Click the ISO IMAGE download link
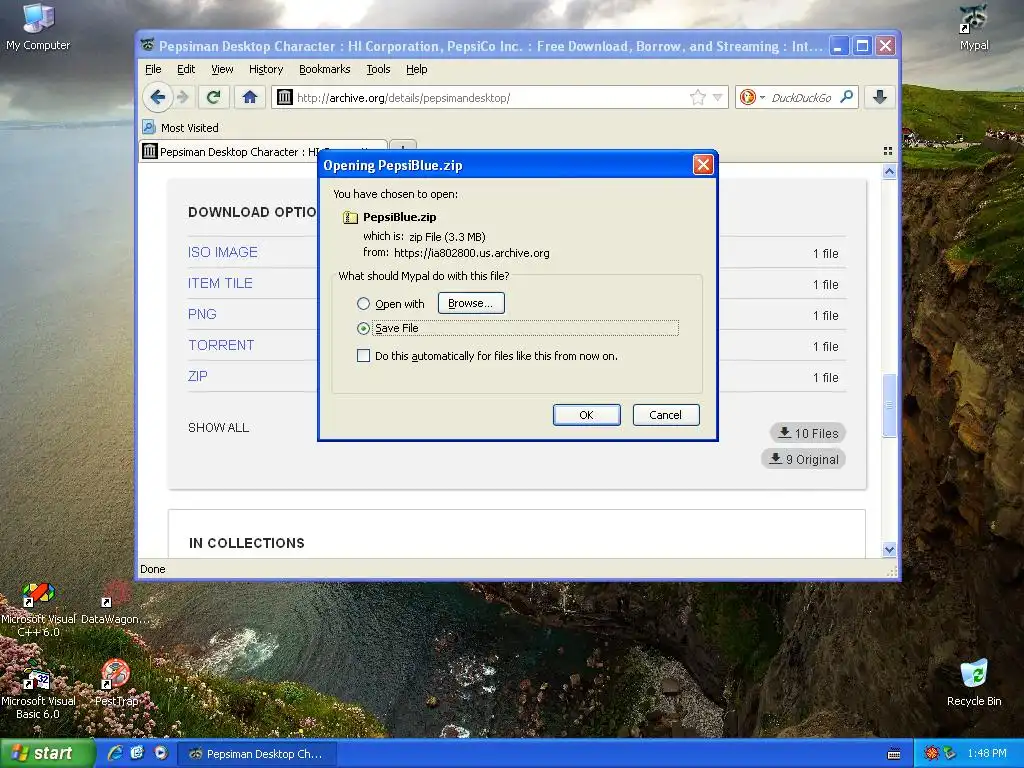The height and width of the screenshot is (768, 1024). click(x=223, y=252)
